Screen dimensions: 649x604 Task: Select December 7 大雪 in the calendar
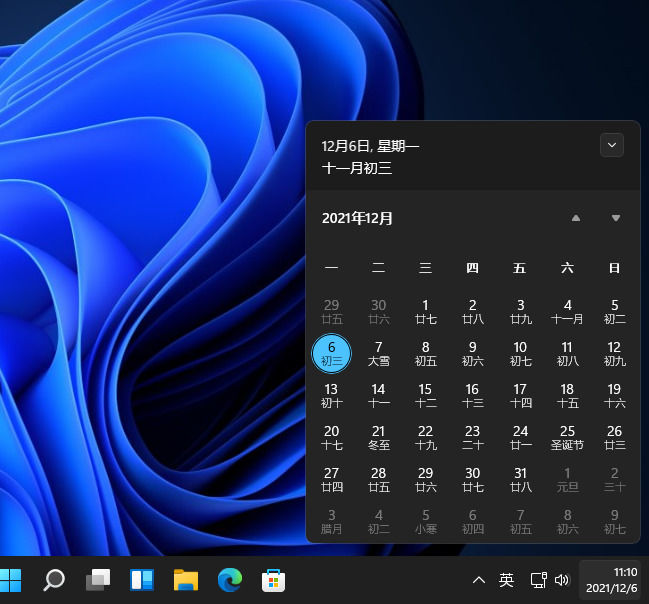tap(378, 353)
